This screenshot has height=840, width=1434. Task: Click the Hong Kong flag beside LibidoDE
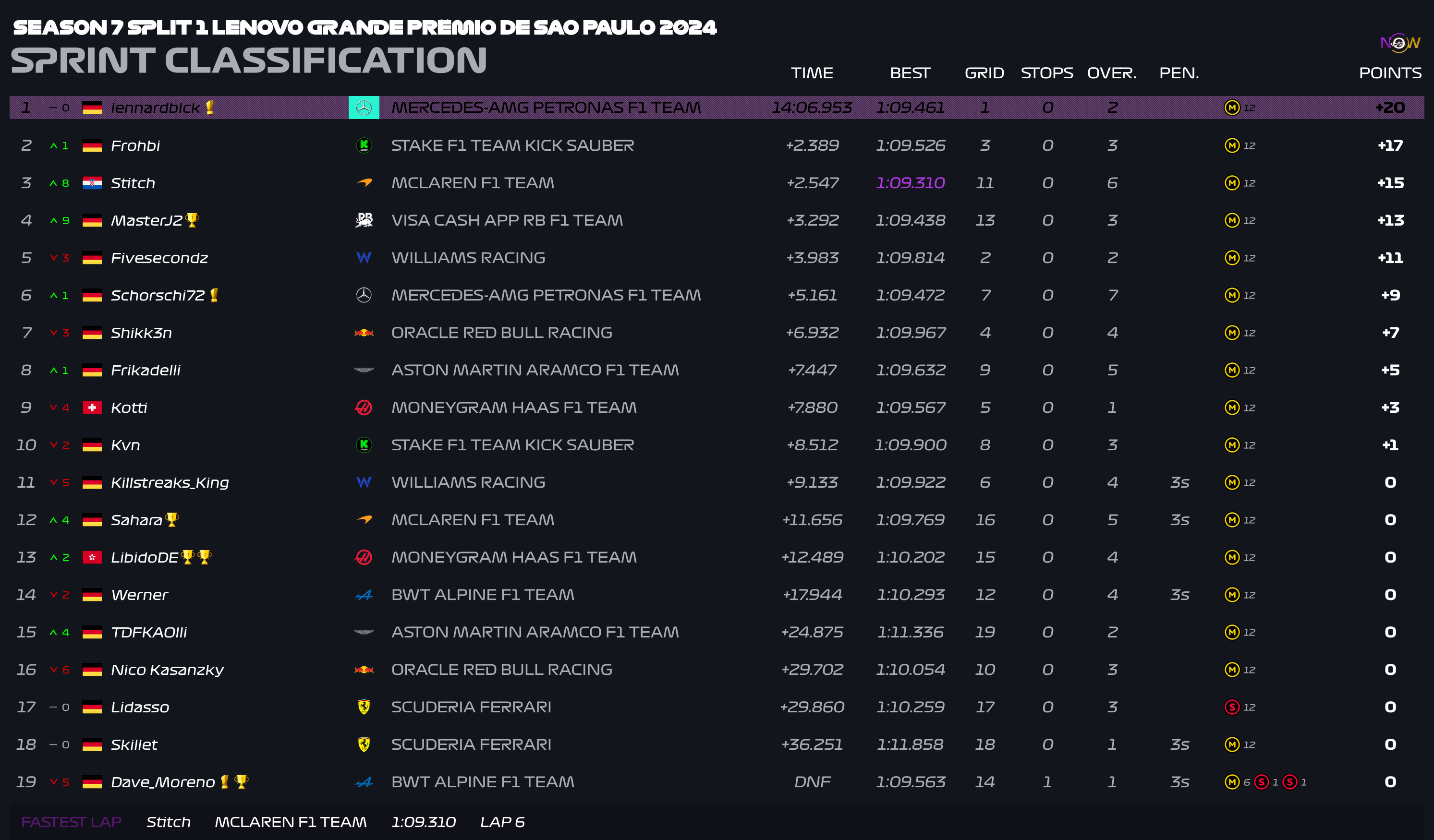[92, 557]
